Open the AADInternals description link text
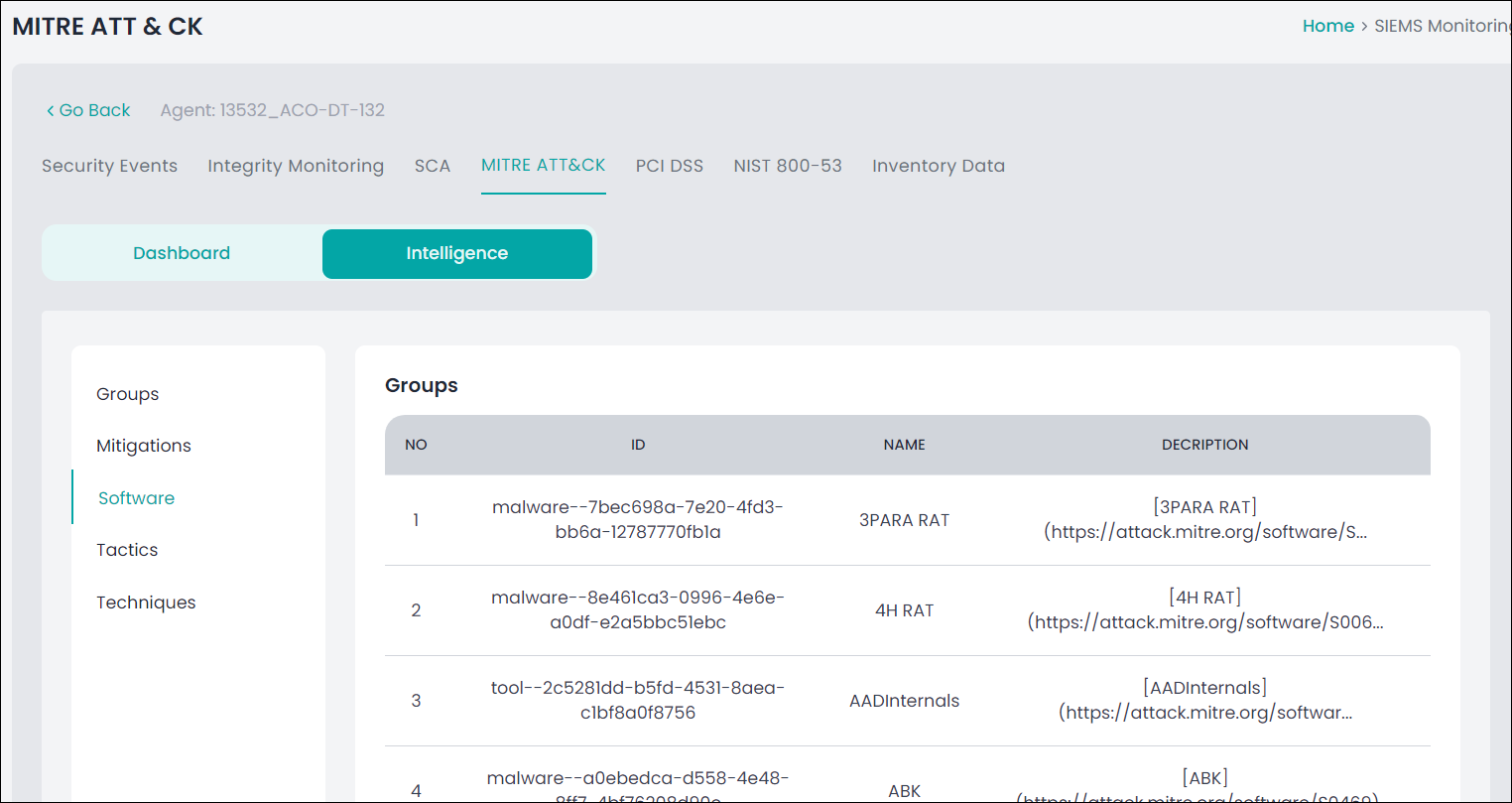 click(x=1205, y=701)
